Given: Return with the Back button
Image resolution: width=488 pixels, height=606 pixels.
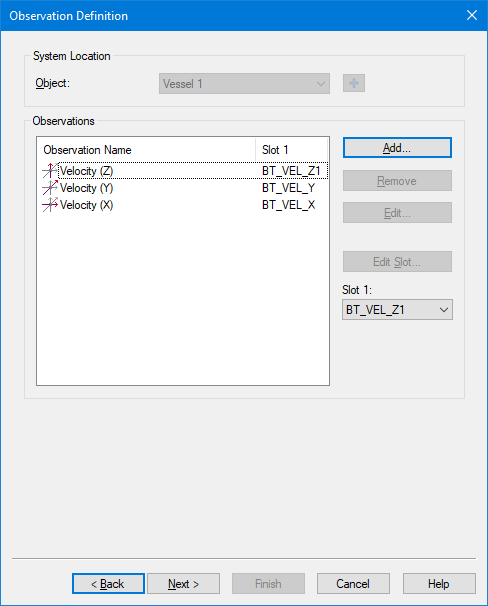Looking at the screenshot, I should point(108,584).
